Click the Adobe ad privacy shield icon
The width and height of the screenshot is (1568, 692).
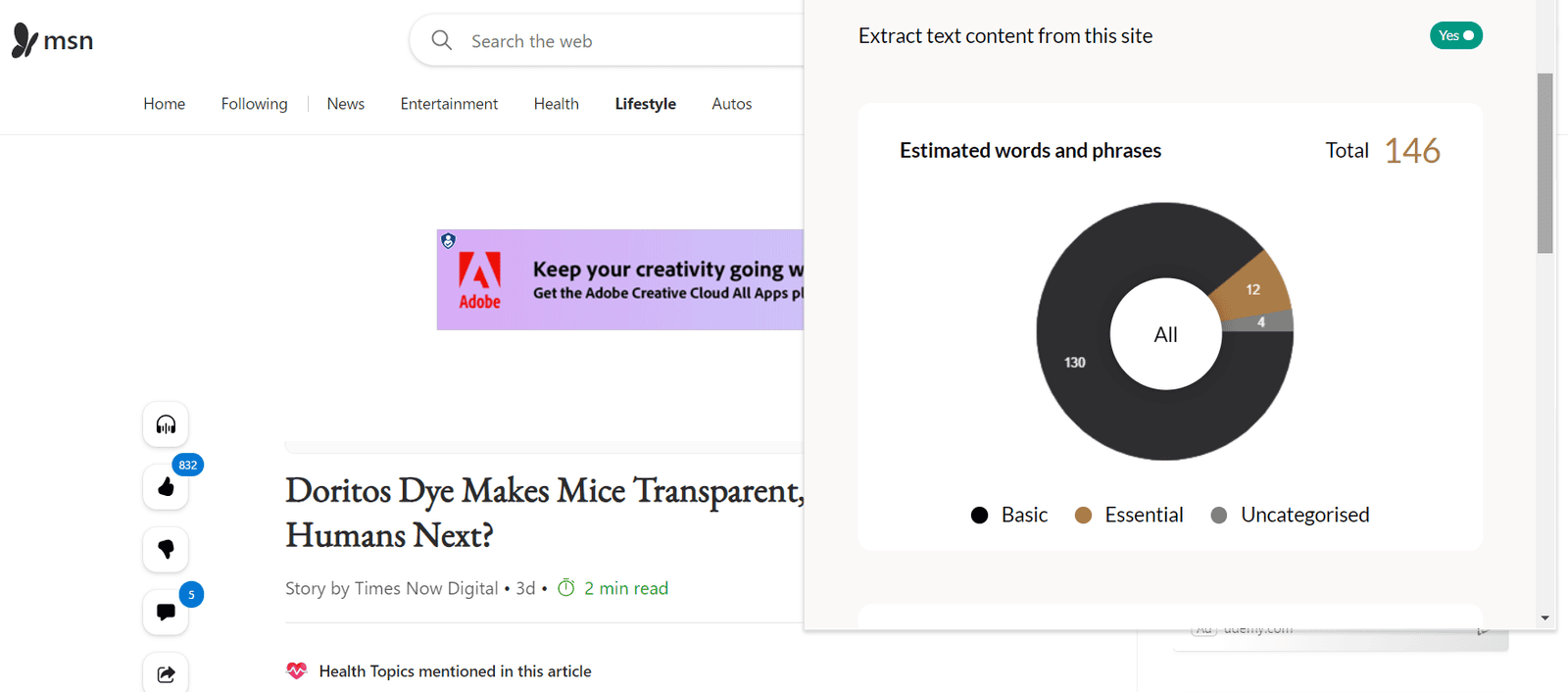449,240
